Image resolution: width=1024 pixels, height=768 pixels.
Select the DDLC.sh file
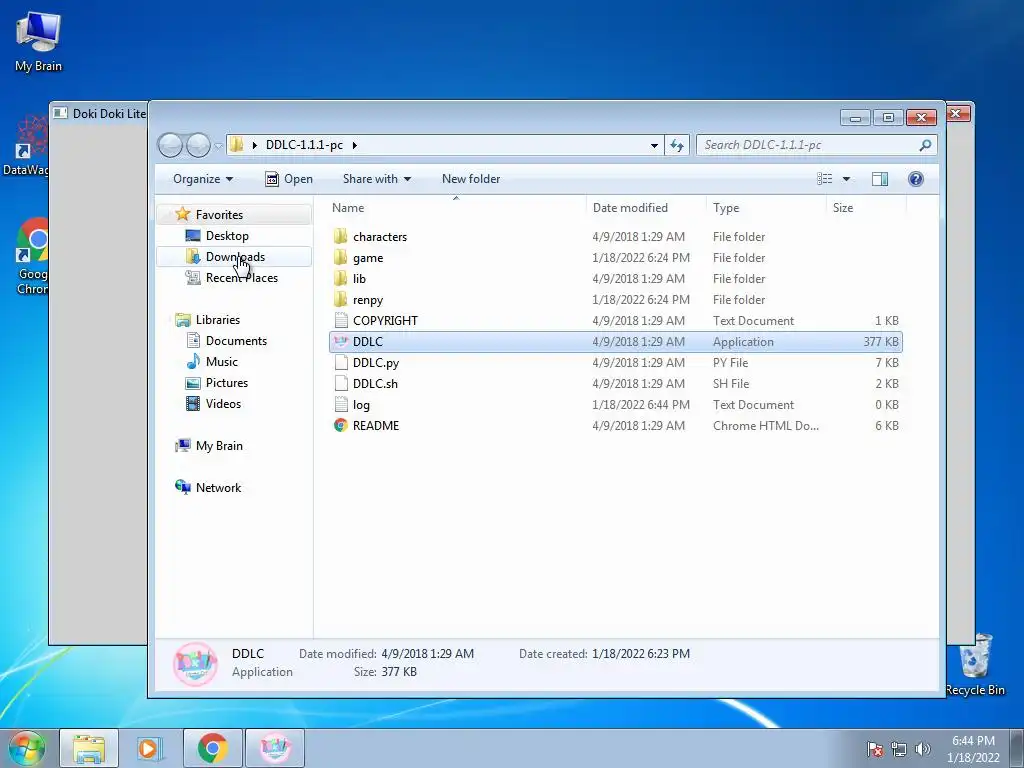coord(375,383)
